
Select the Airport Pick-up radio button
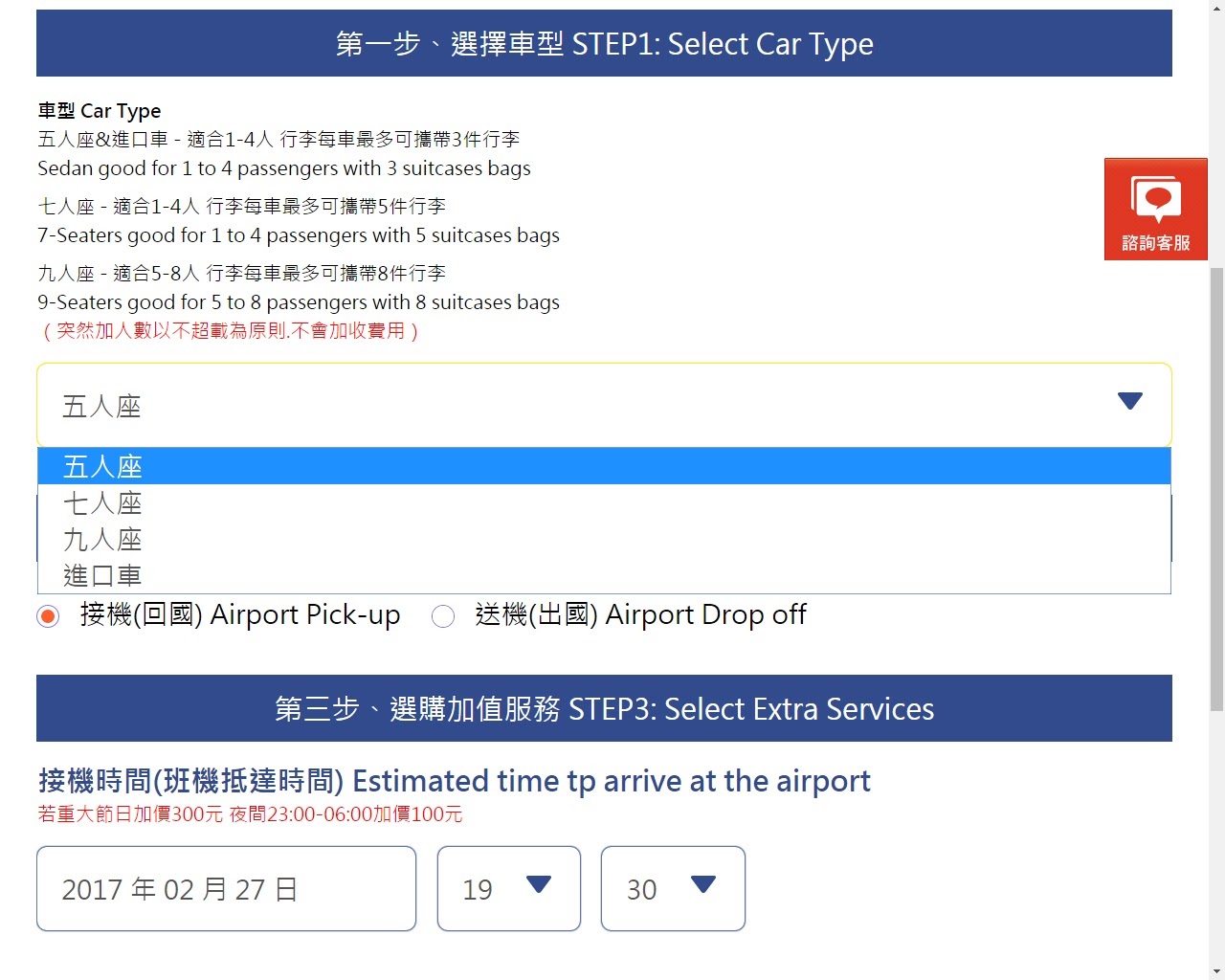[x=48, y=616]
